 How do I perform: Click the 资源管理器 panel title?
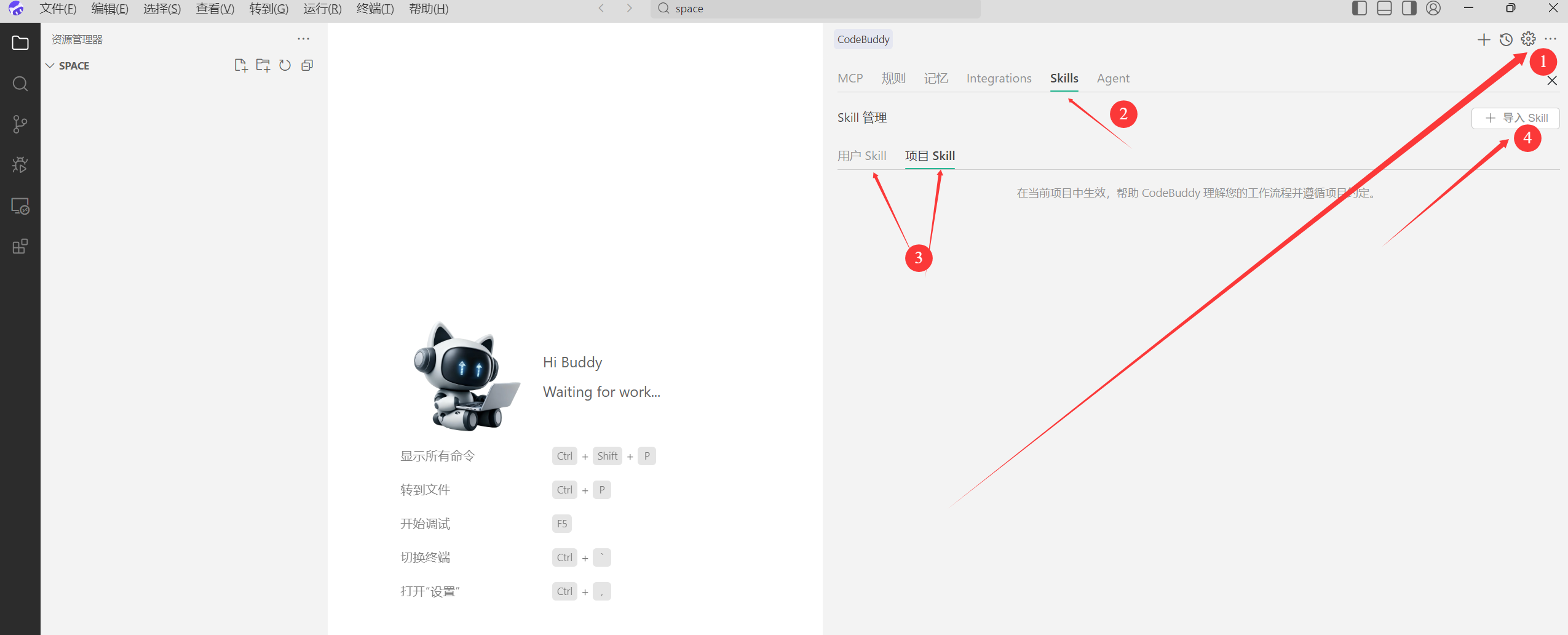(x=77, y=39)
